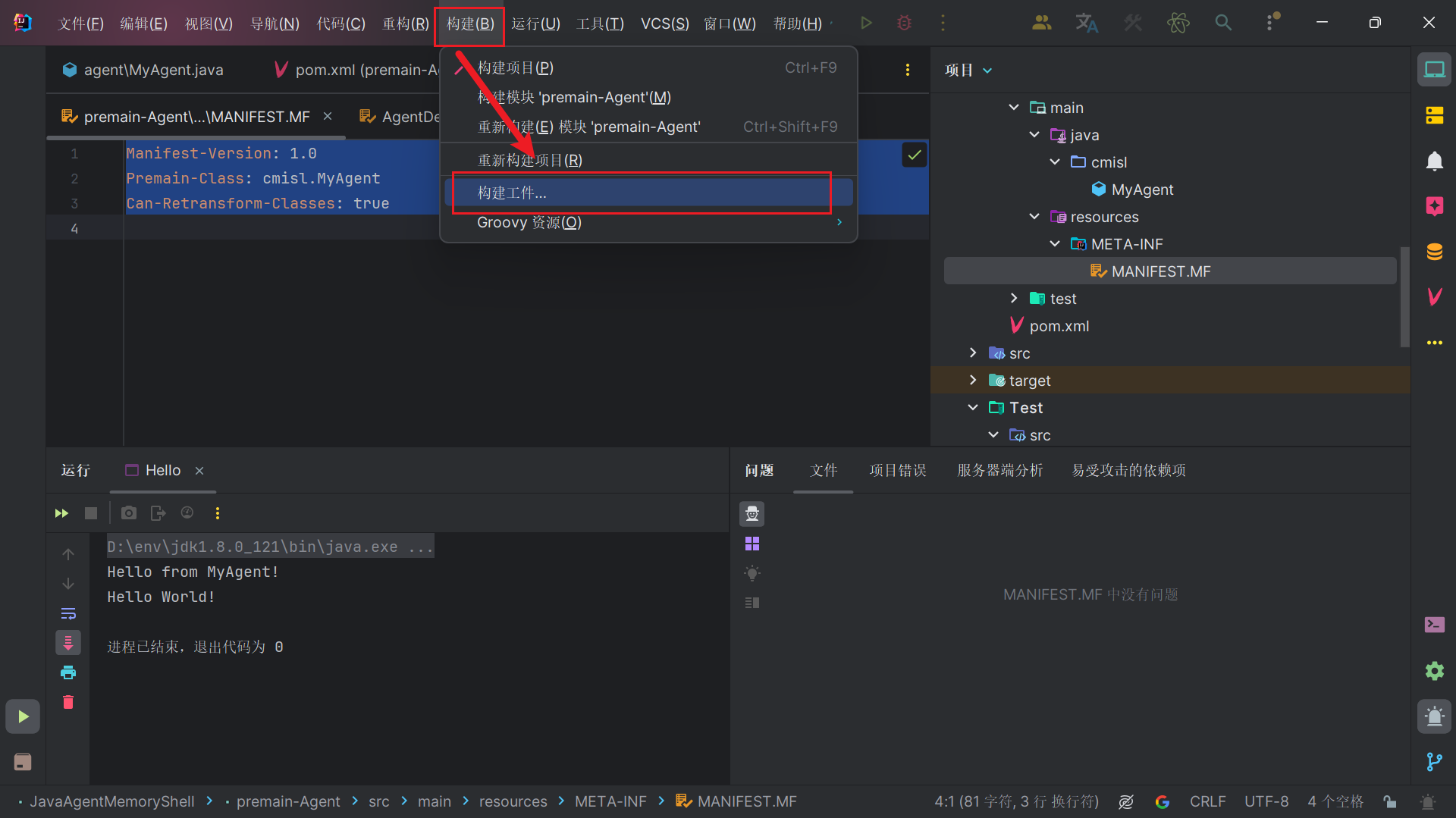
Task: Click the print icon in Run console
Action: click(x=68, y=672)
